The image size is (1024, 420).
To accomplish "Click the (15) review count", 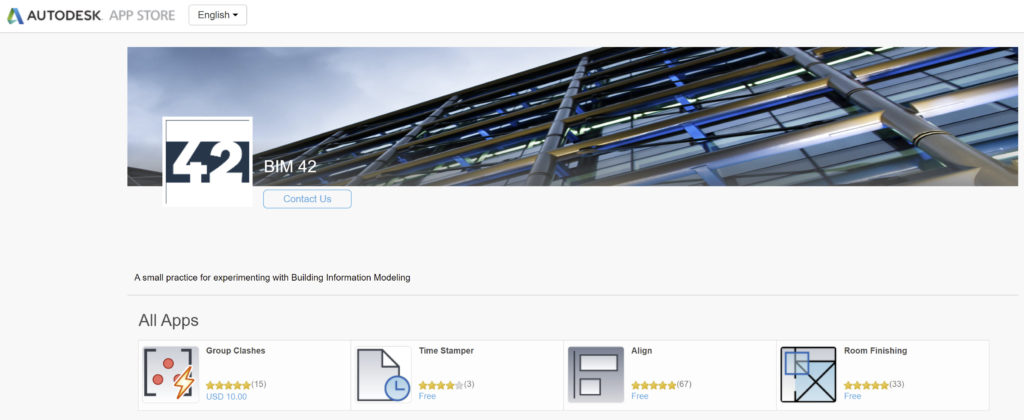I will point(259,384).
